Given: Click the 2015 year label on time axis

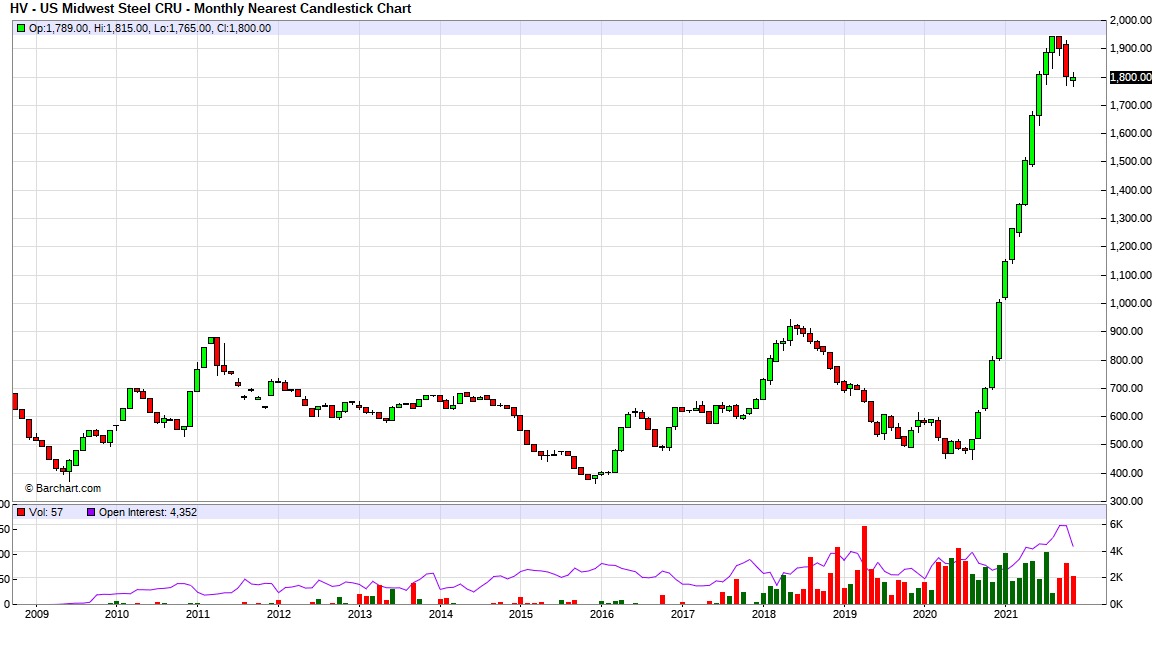Looking at the screenshot, I should click(x=520, y=614).
